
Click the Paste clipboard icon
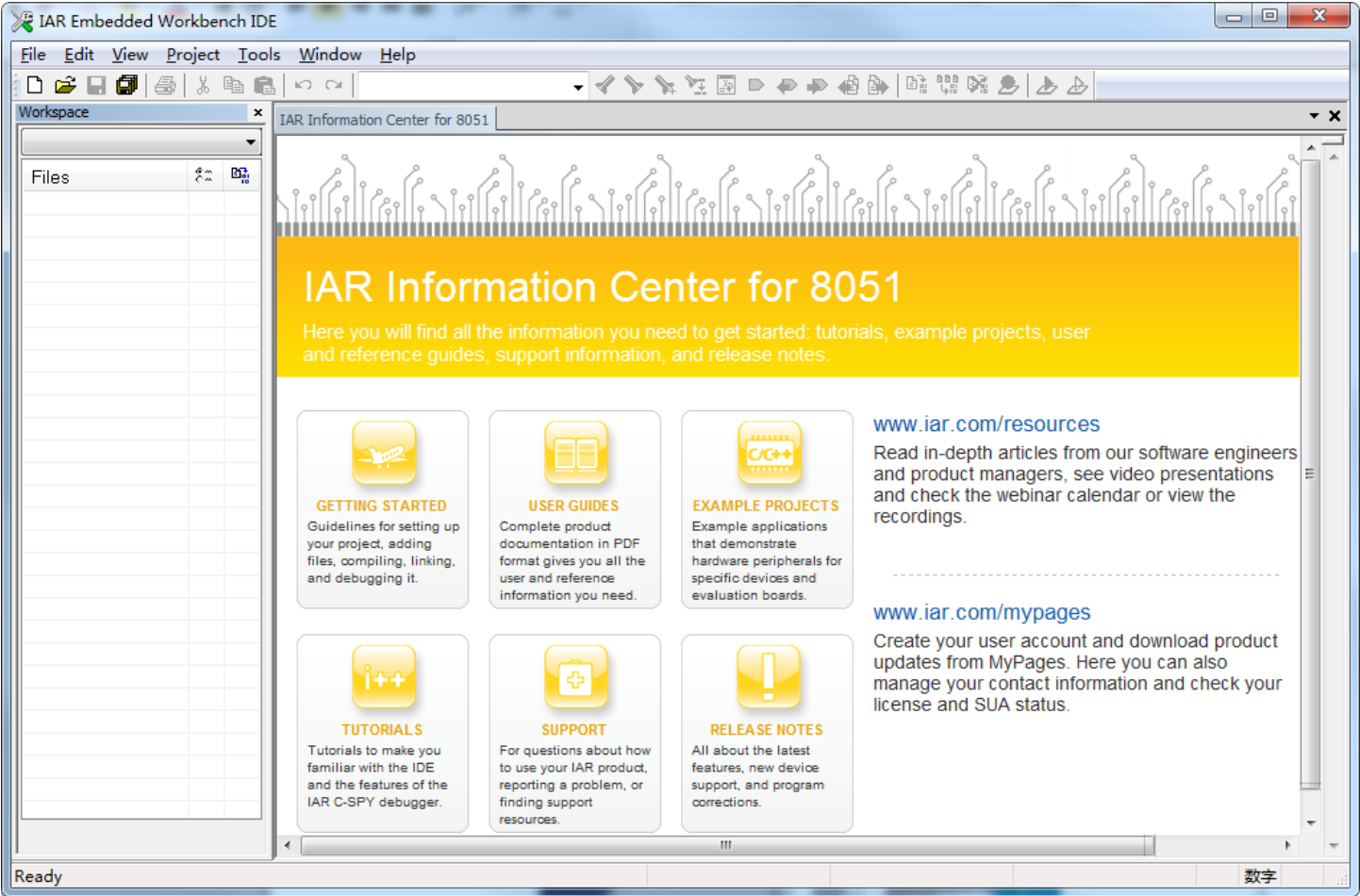tap(265, 86)
